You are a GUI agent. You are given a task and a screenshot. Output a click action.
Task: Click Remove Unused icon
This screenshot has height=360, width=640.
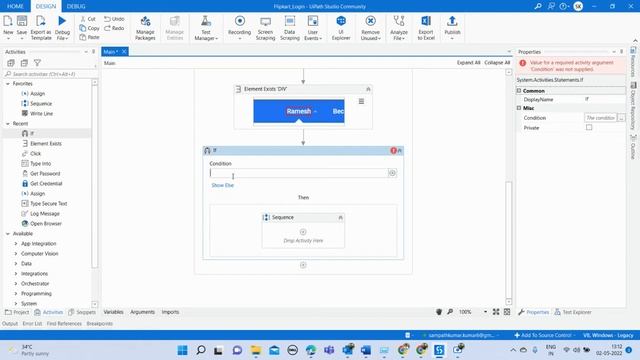coord(371,21)
